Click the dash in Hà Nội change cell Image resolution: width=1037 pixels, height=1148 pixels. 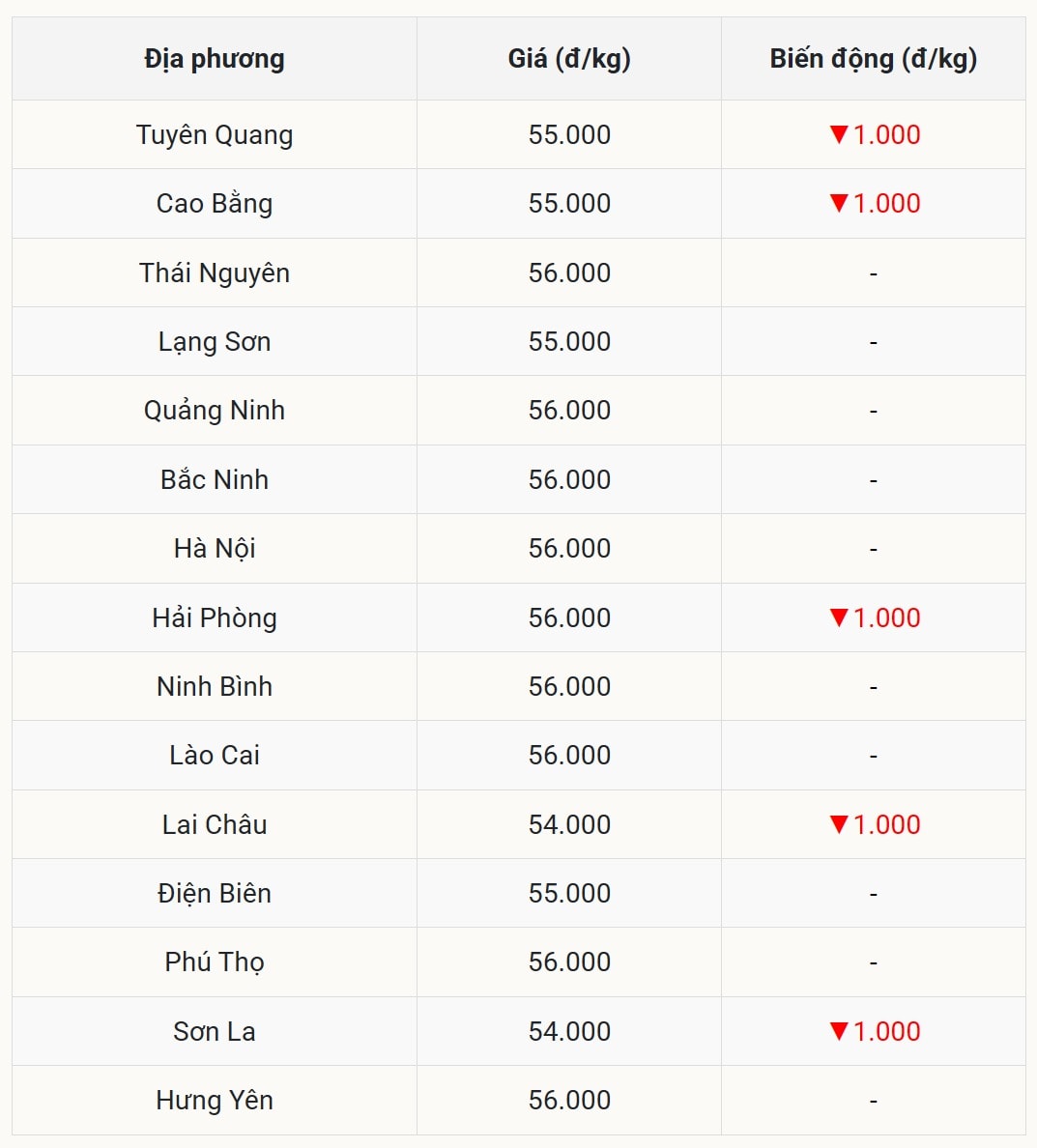pos(873,549)
